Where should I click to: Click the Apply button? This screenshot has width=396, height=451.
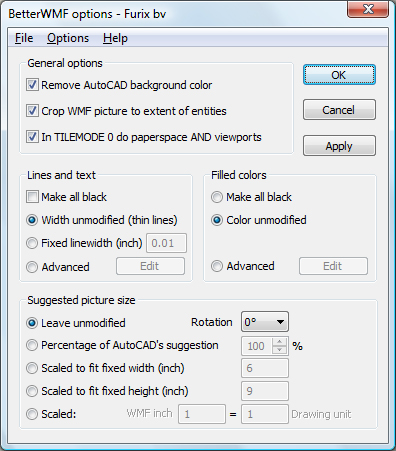[x=339, y=146]
